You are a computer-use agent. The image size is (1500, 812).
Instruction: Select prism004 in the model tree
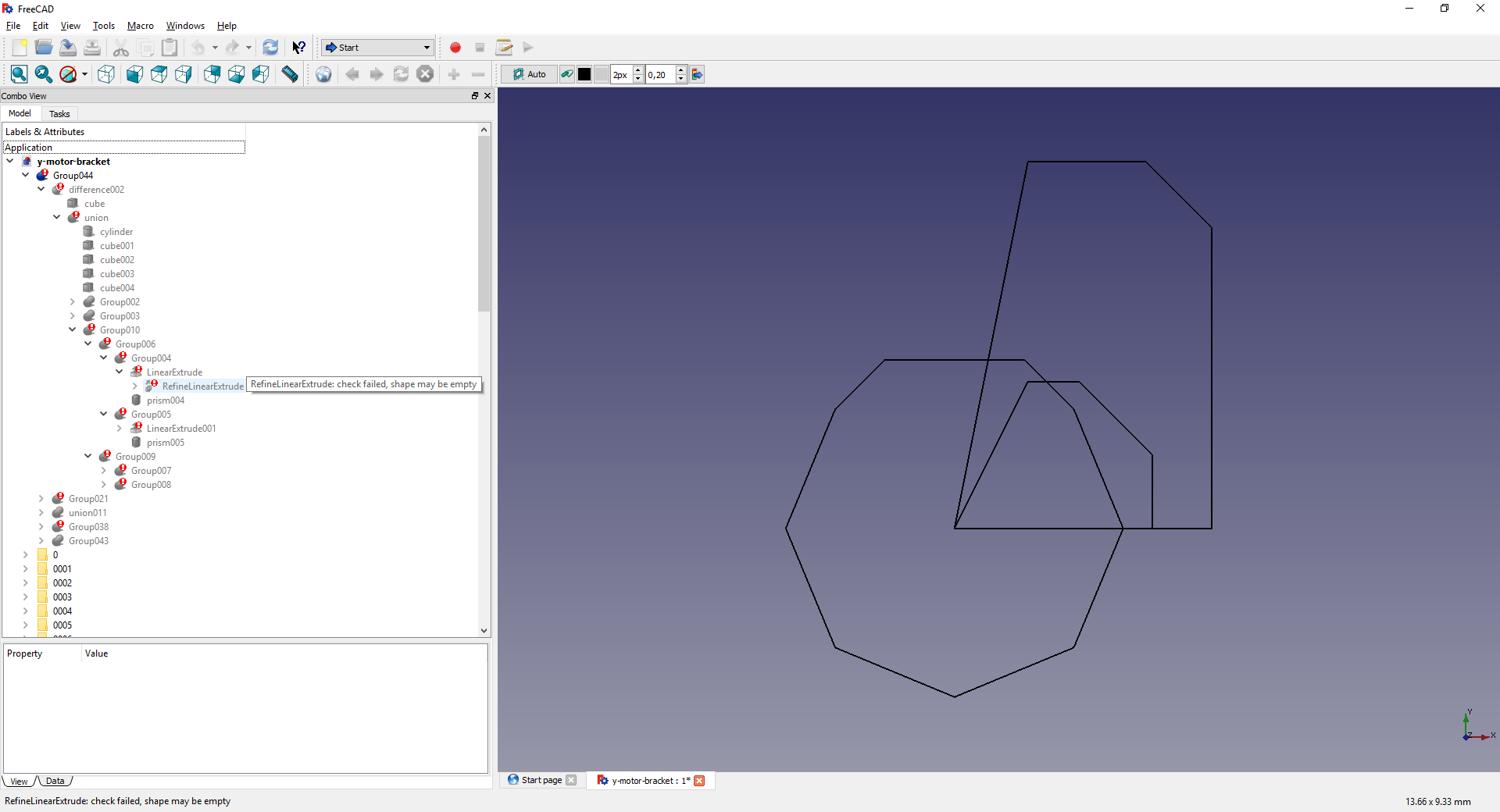pyautogui.click(x=165, y=401)
